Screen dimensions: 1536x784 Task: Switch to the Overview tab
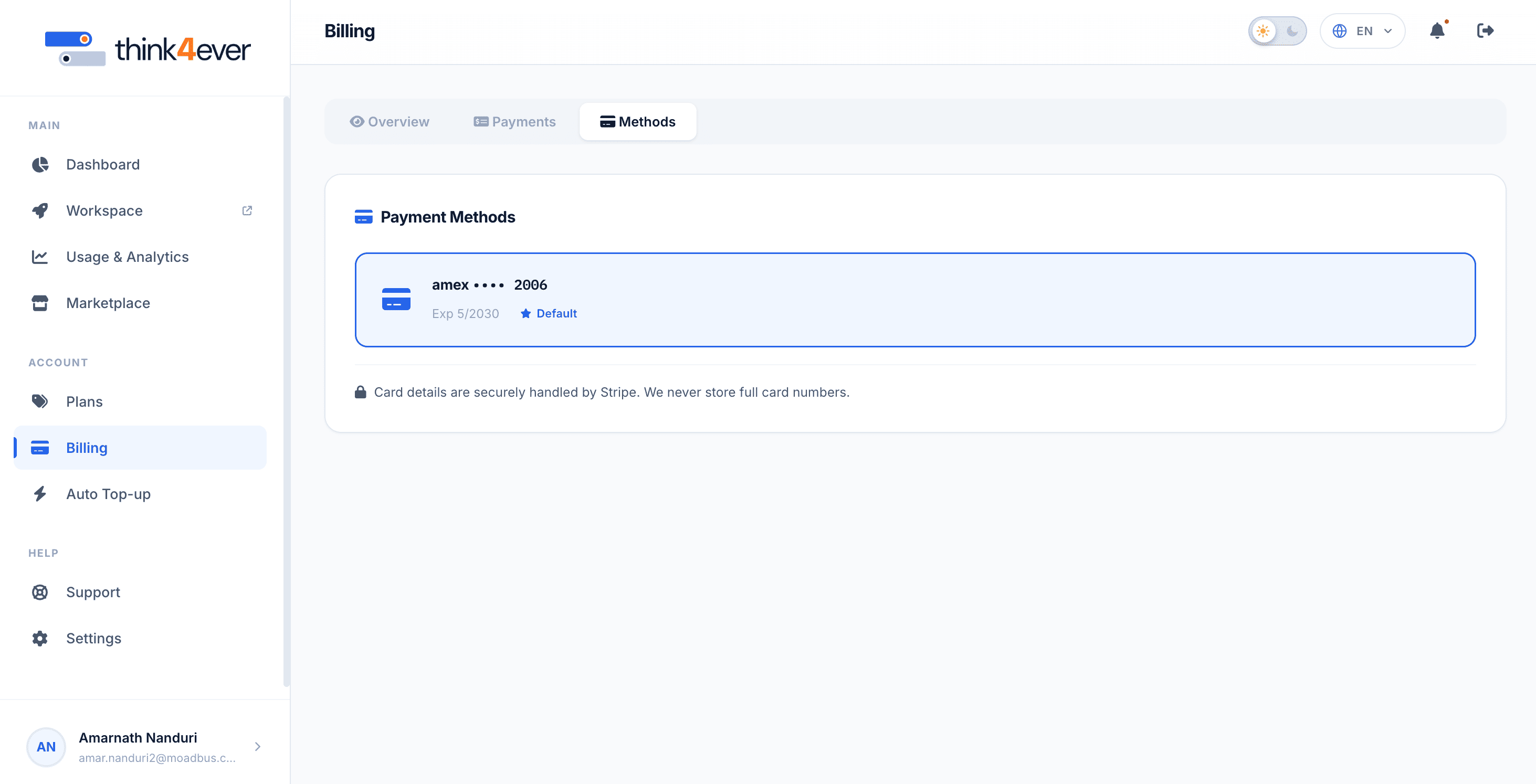coord(390,122)
